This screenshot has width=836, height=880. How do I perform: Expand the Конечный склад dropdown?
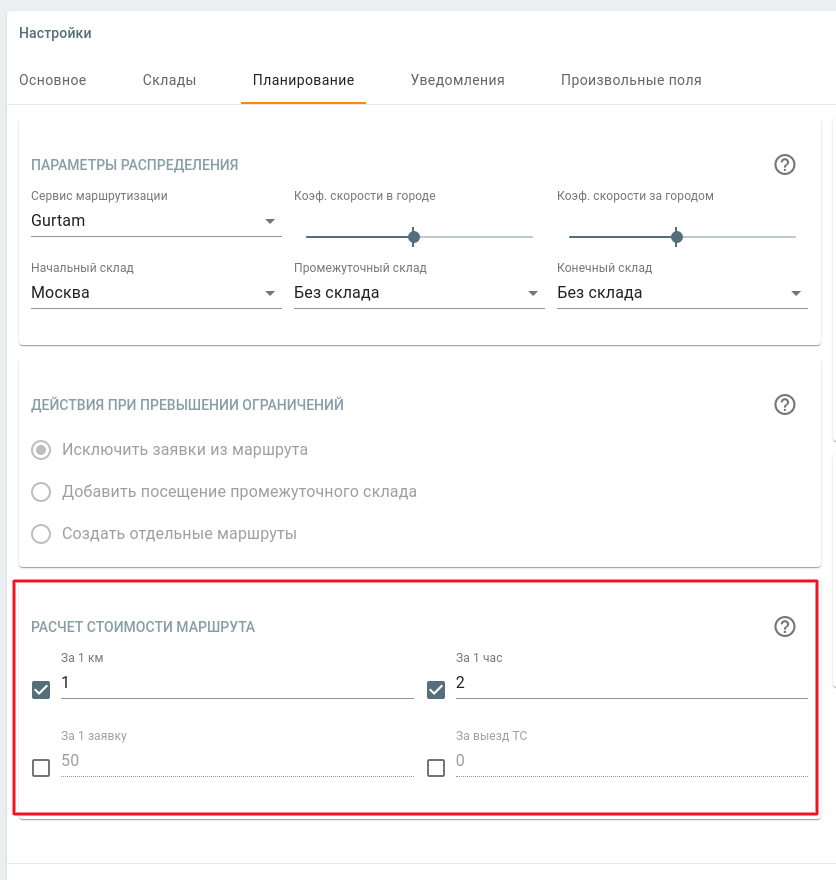click(x=681, y=293)
